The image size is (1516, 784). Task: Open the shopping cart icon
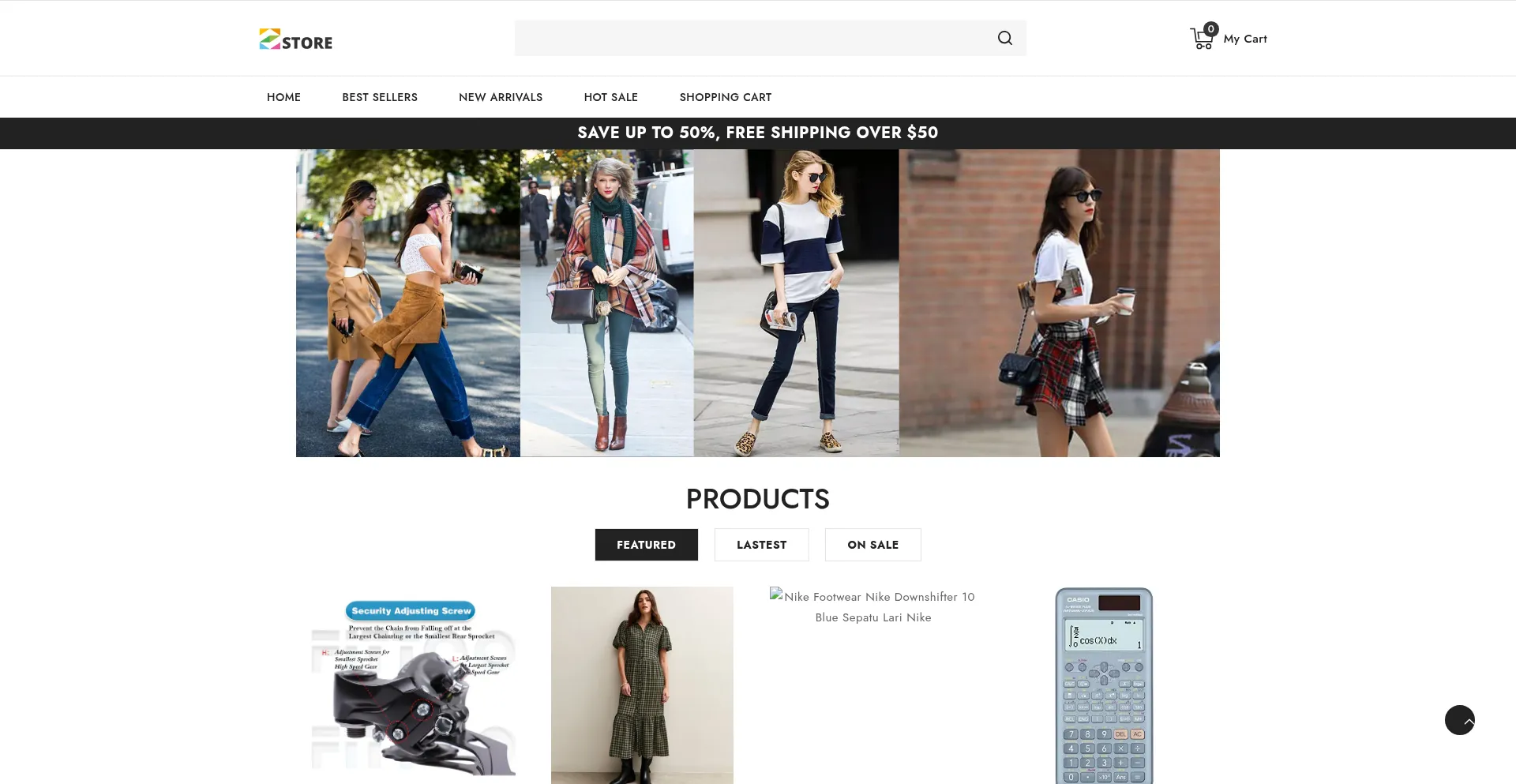pos(1200,39)
